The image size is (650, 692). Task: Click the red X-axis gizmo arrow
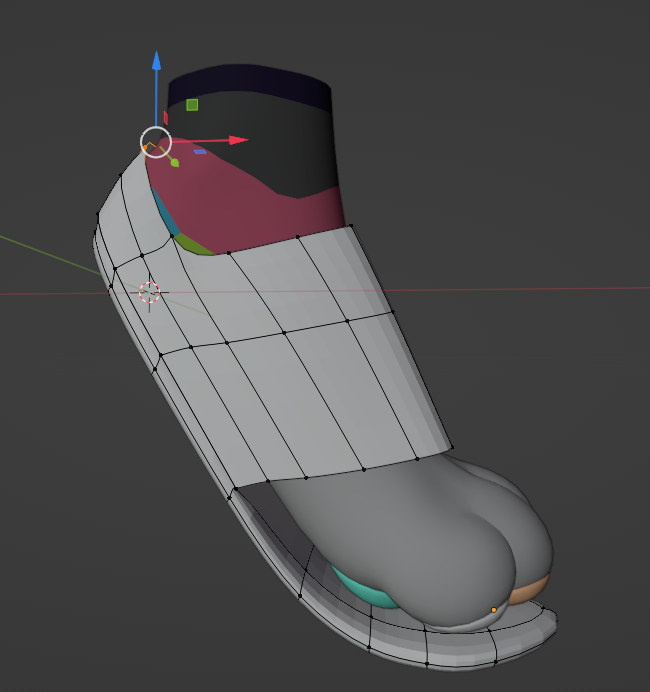pyautogui.click(x=237, y=140)
